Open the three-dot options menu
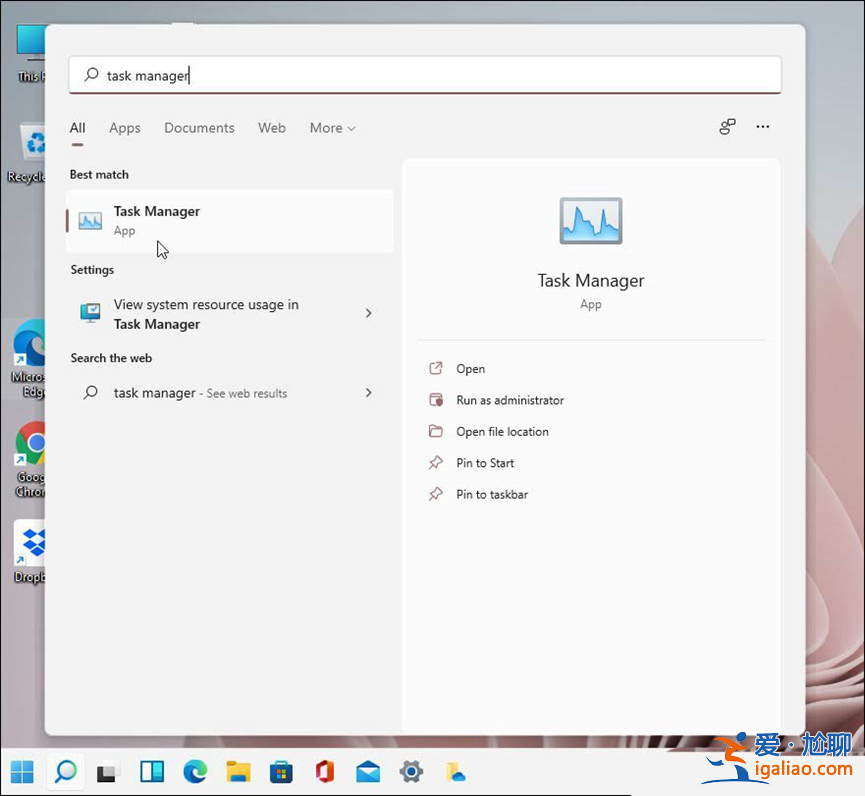Viewport: 865px width, 796px height. pos(763,127)
